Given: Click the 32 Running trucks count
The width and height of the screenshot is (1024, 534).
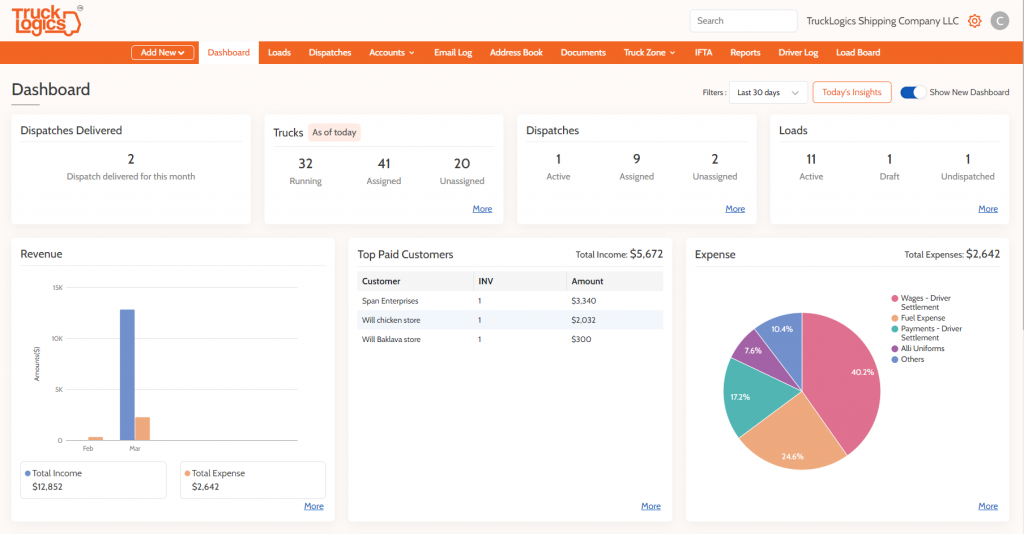Looking at the screenshot, I should click(x=306, y=163).
